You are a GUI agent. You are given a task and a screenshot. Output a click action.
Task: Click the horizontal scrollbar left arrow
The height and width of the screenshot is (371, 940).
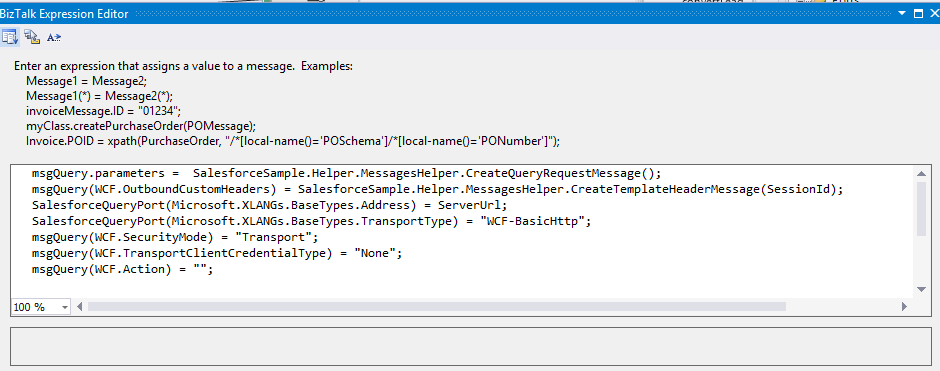[80, 307]
